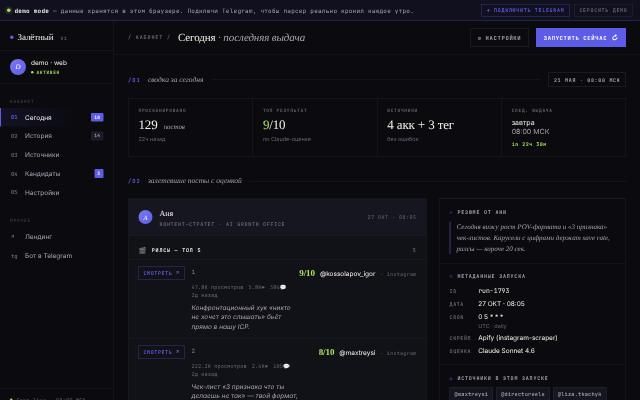Viewport: 640px width, 400px height.
Task: Click Смотреть for post number 1
Action: (x=161, y=273)
